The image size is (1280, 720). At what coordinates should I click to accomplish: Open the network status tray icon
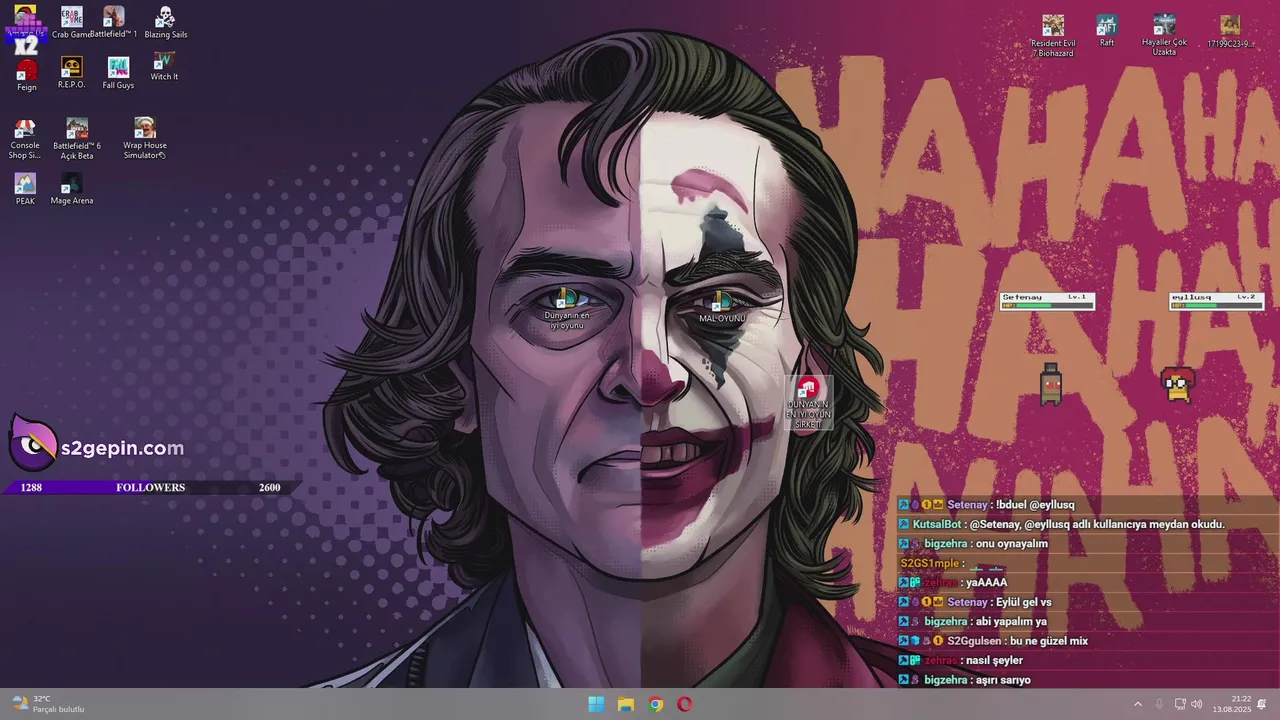coord(1180,704)
